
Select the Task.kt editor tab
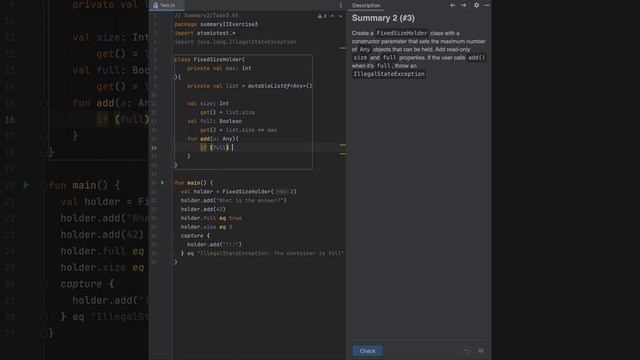(x=167, y=5)
